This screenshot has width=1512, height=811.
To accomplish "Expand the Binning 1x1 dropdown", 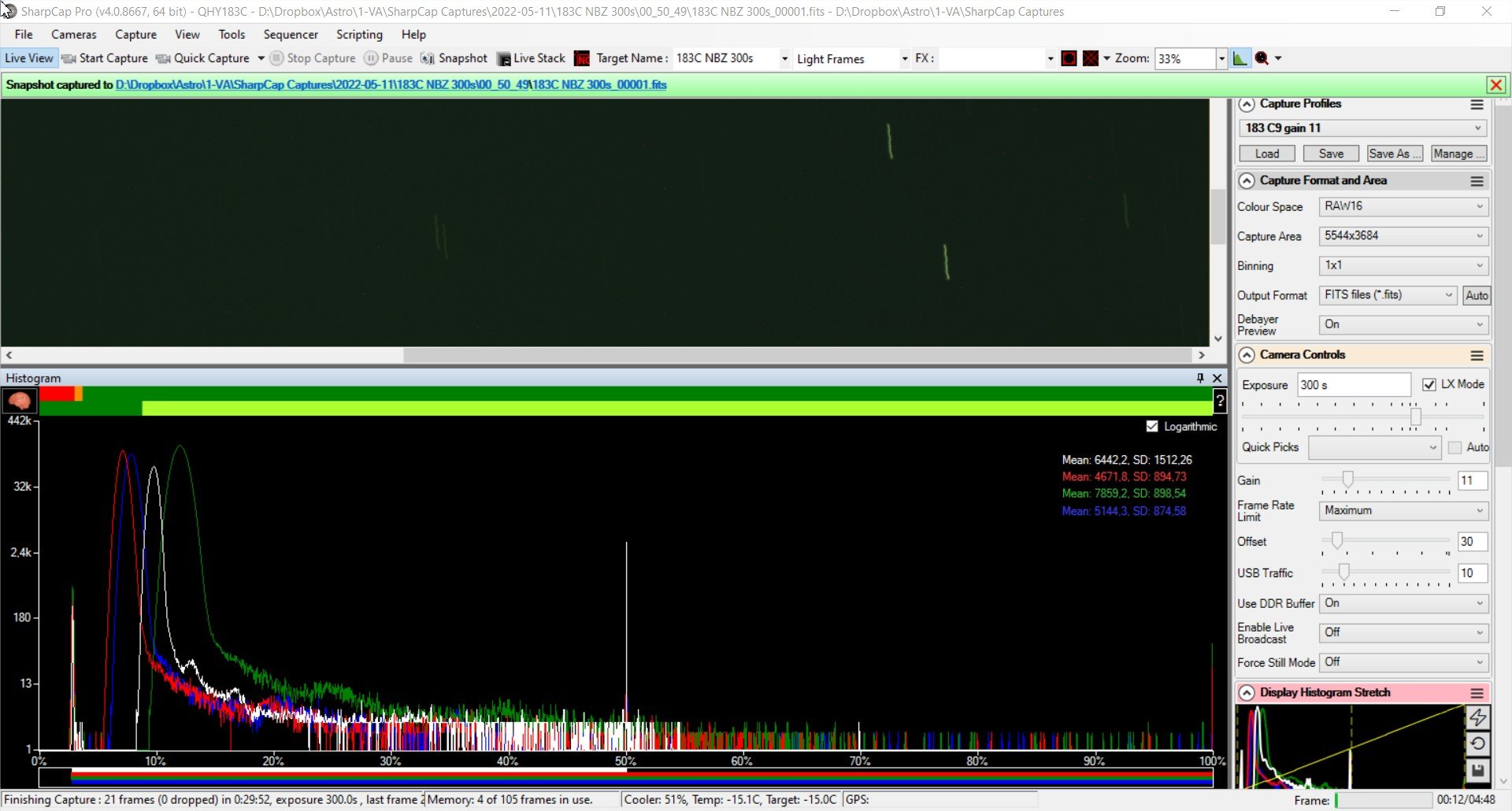I will pyautogui.click(x=1403, y=265).
